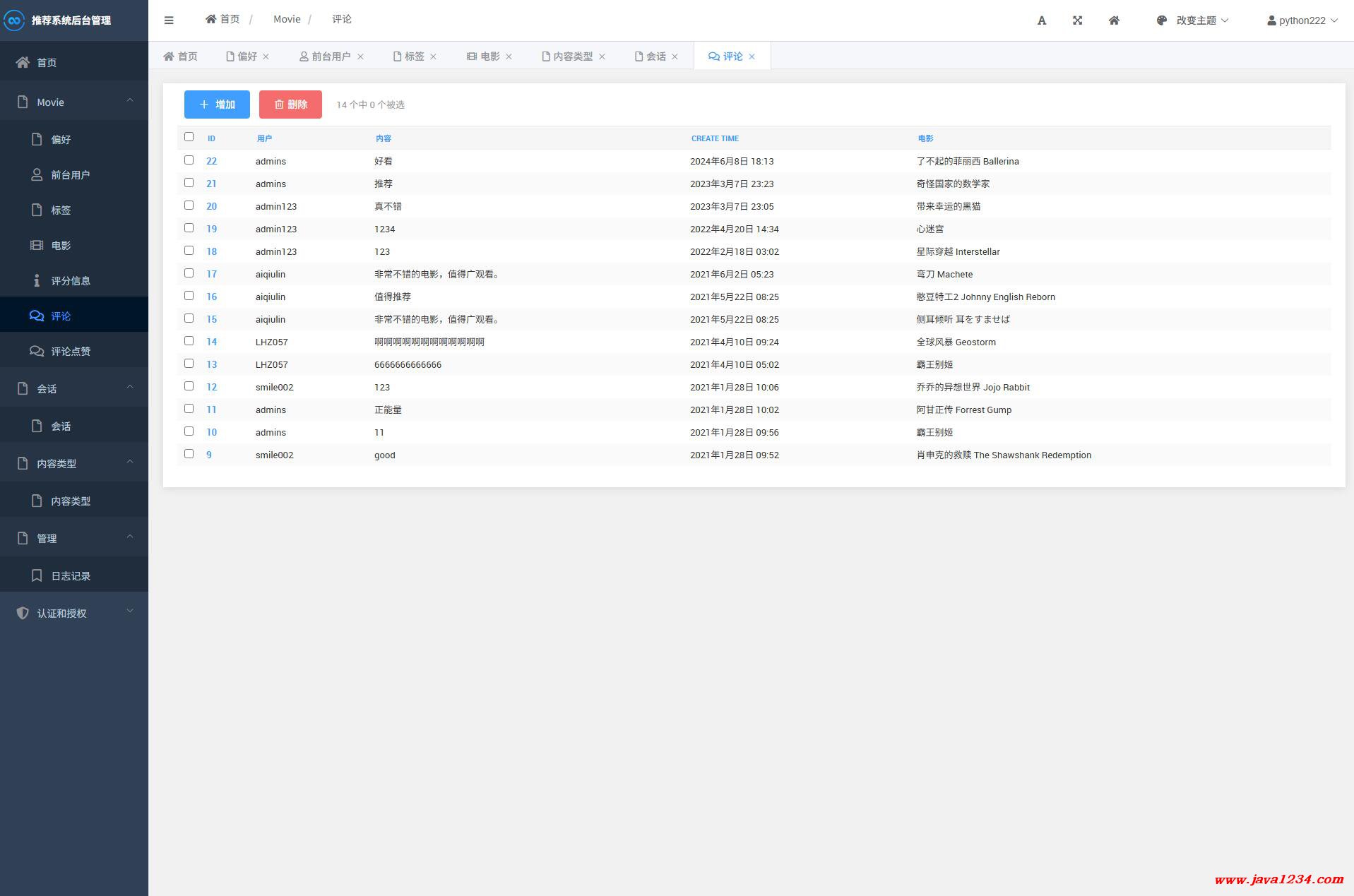The height and width of the screenshot is (896, 1354).
Task: Click the font size 'A' icon
Action: (x=1041, y=20)
